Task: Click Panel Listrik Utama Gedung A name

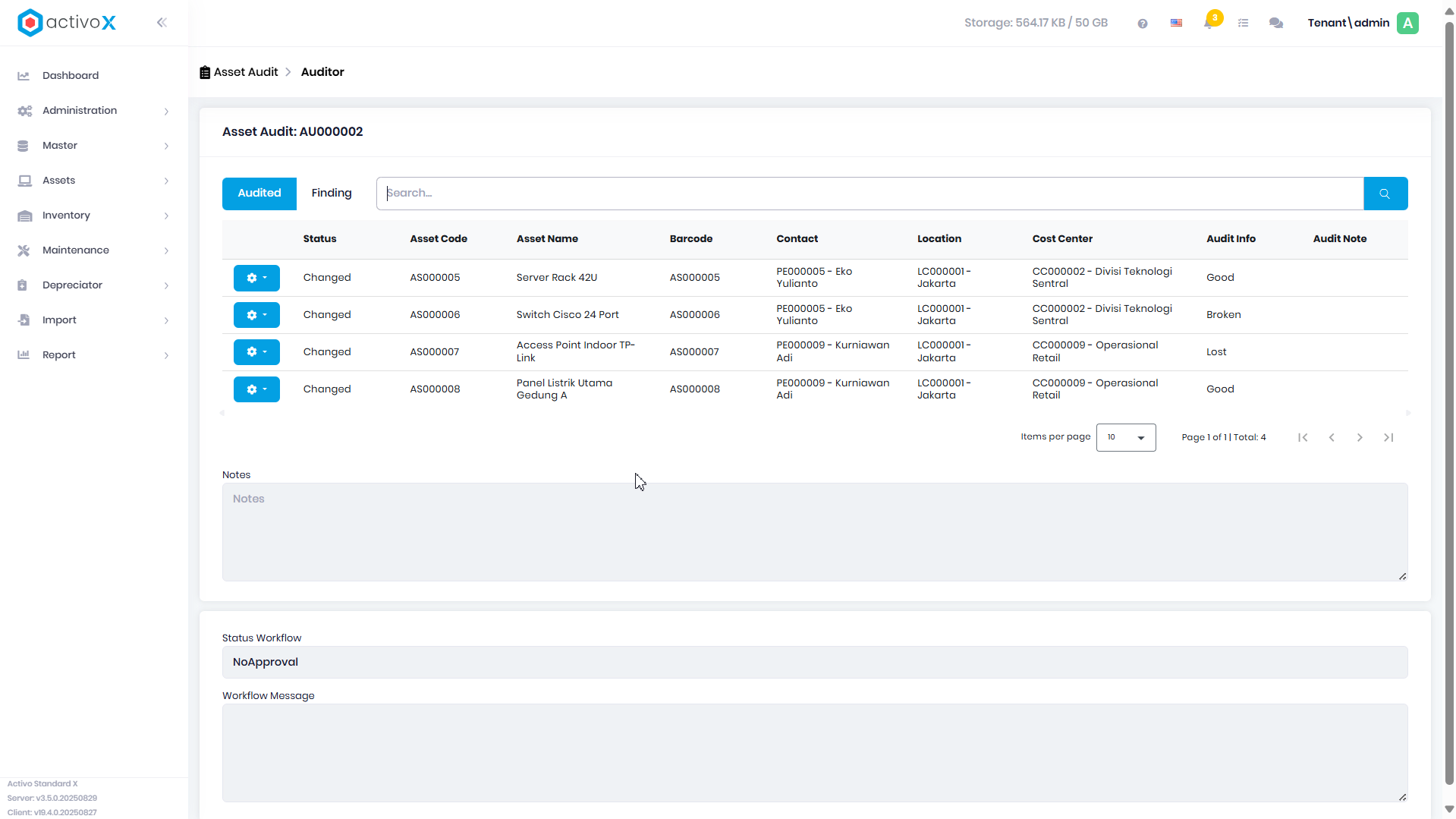Action: click(x=564, y=389)
